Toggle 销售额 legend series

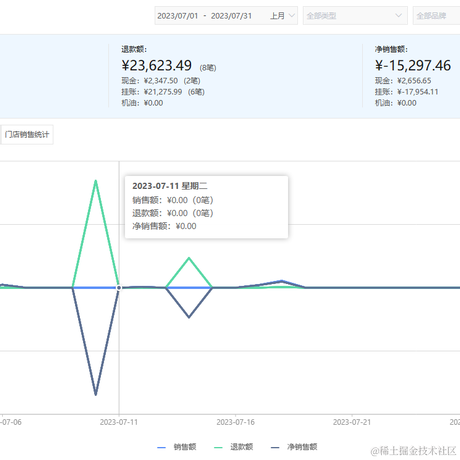click(177, 447)
